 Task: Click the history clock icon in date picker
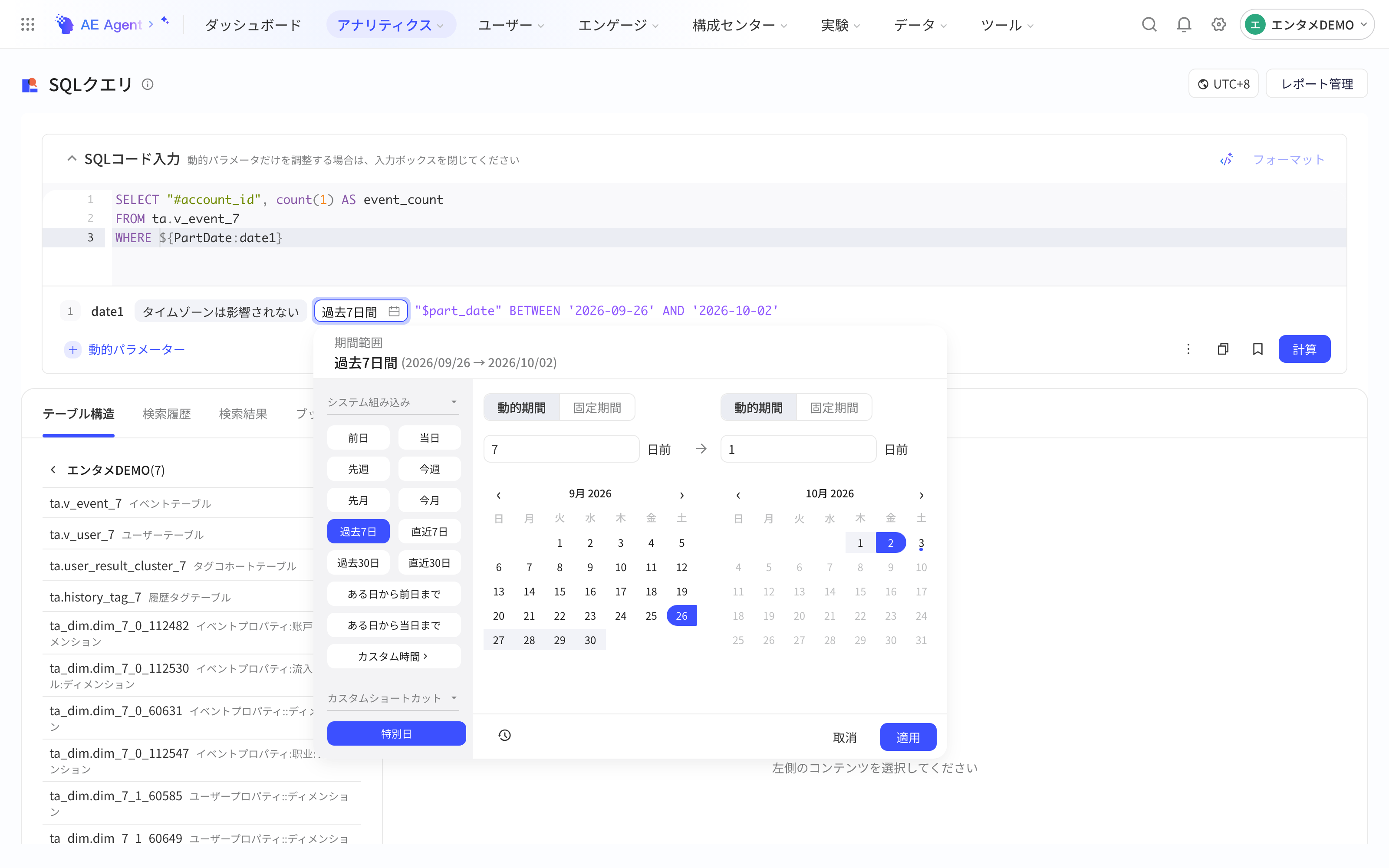(x=504, y=735)
